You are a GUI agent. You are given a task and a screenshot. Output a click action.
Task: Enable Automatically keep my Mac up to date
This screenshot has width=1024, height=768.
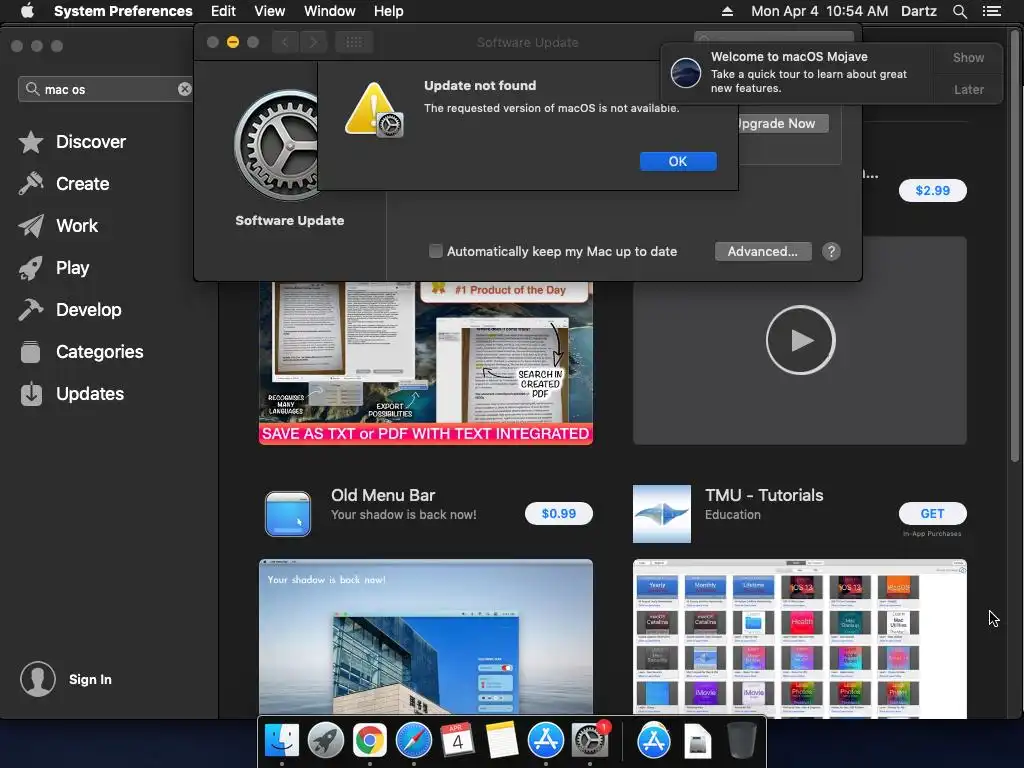pyautogui.click(x=436, y=251)
